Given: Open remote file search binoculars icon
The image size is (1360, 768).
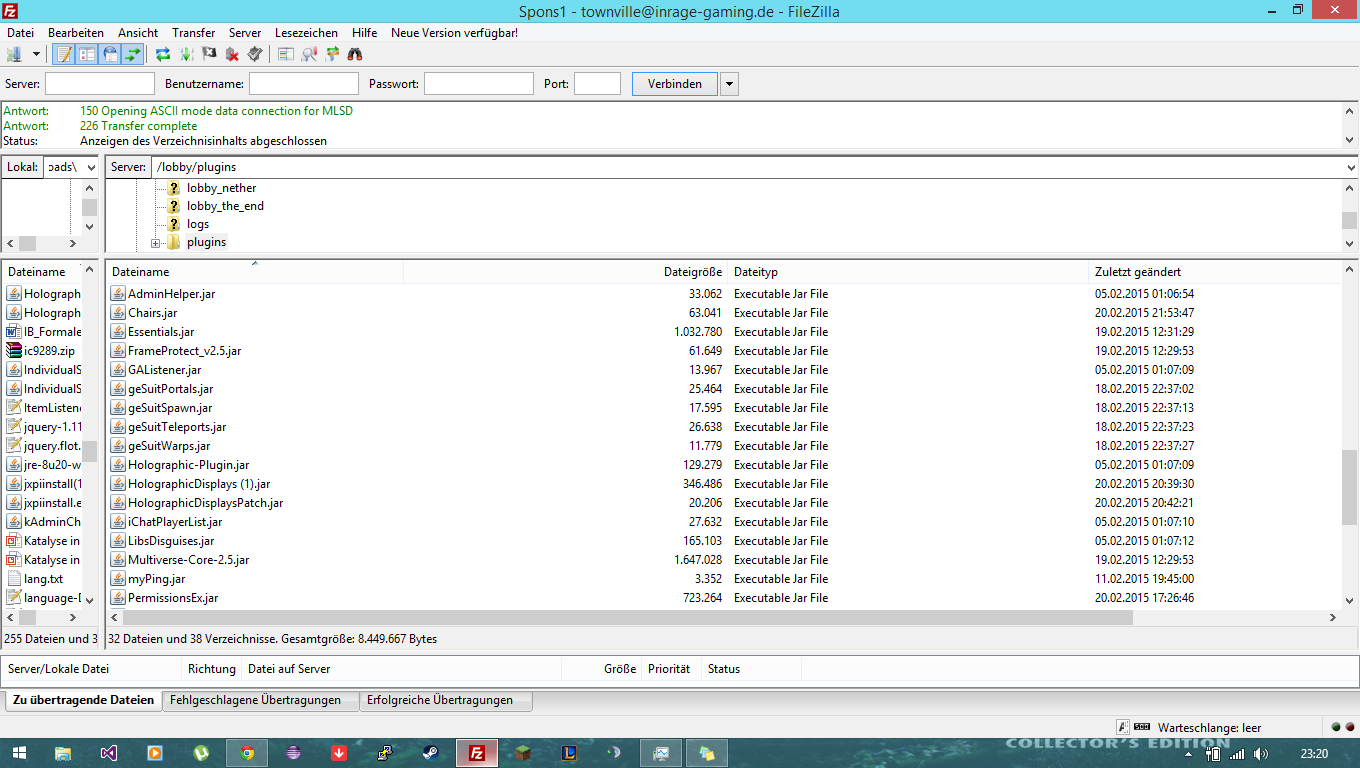Looking at the screenshot, I should point(355,54).
